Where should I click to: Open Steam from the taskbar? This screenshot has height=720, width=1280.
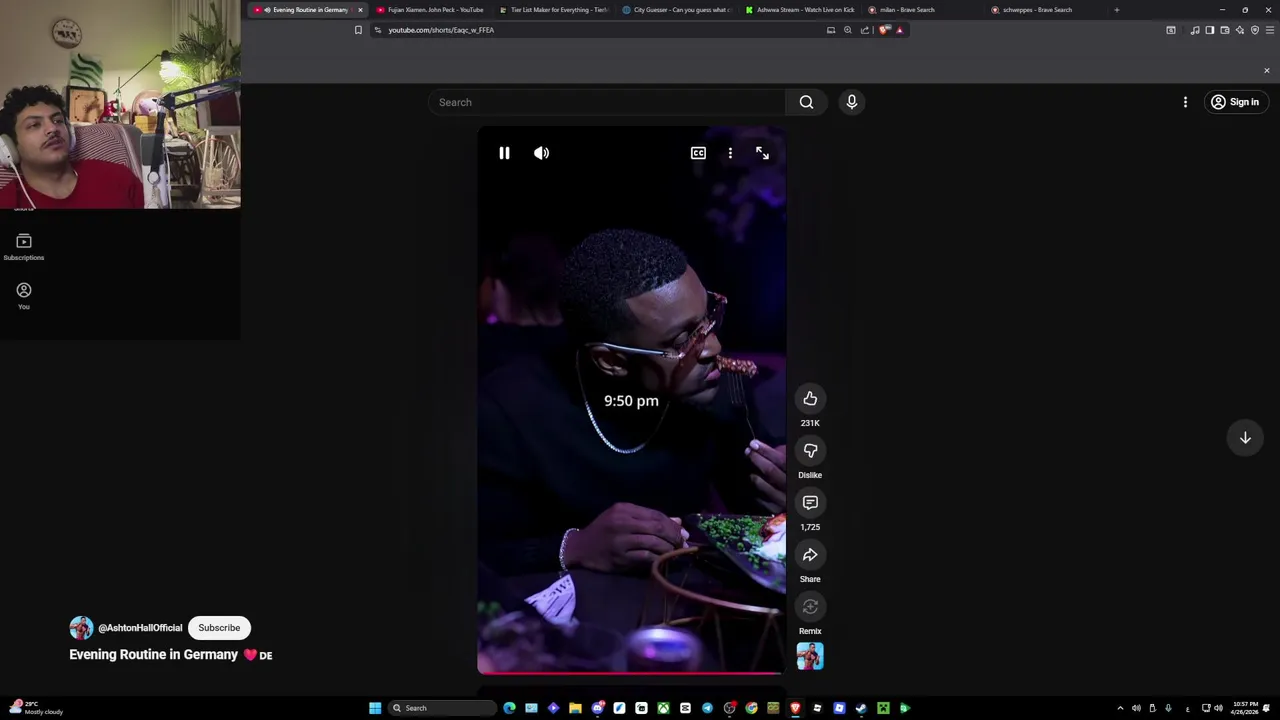861,708
